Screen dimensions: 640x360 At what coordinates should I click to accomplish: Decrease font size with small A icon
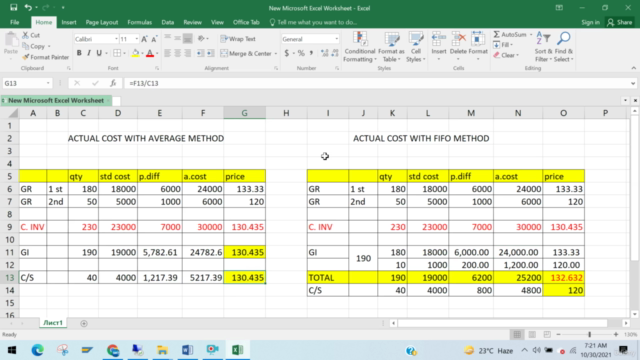point(154,39)
